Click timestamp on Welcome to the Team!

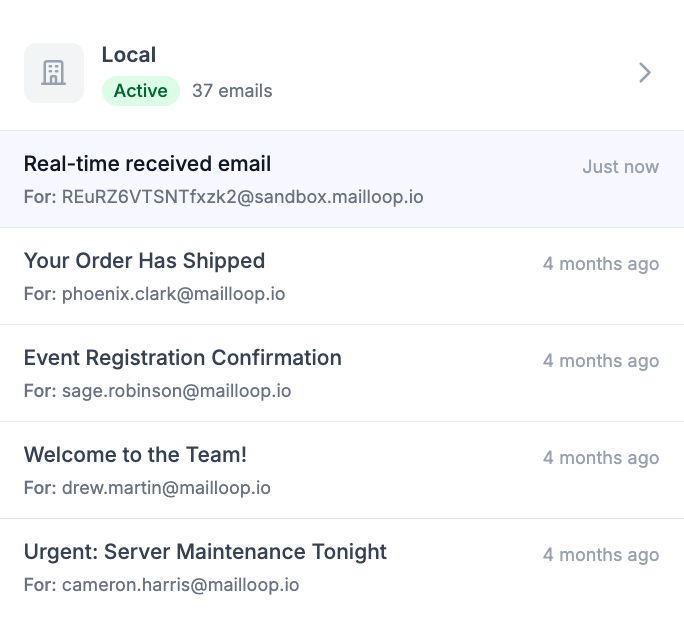pos(600,458)
